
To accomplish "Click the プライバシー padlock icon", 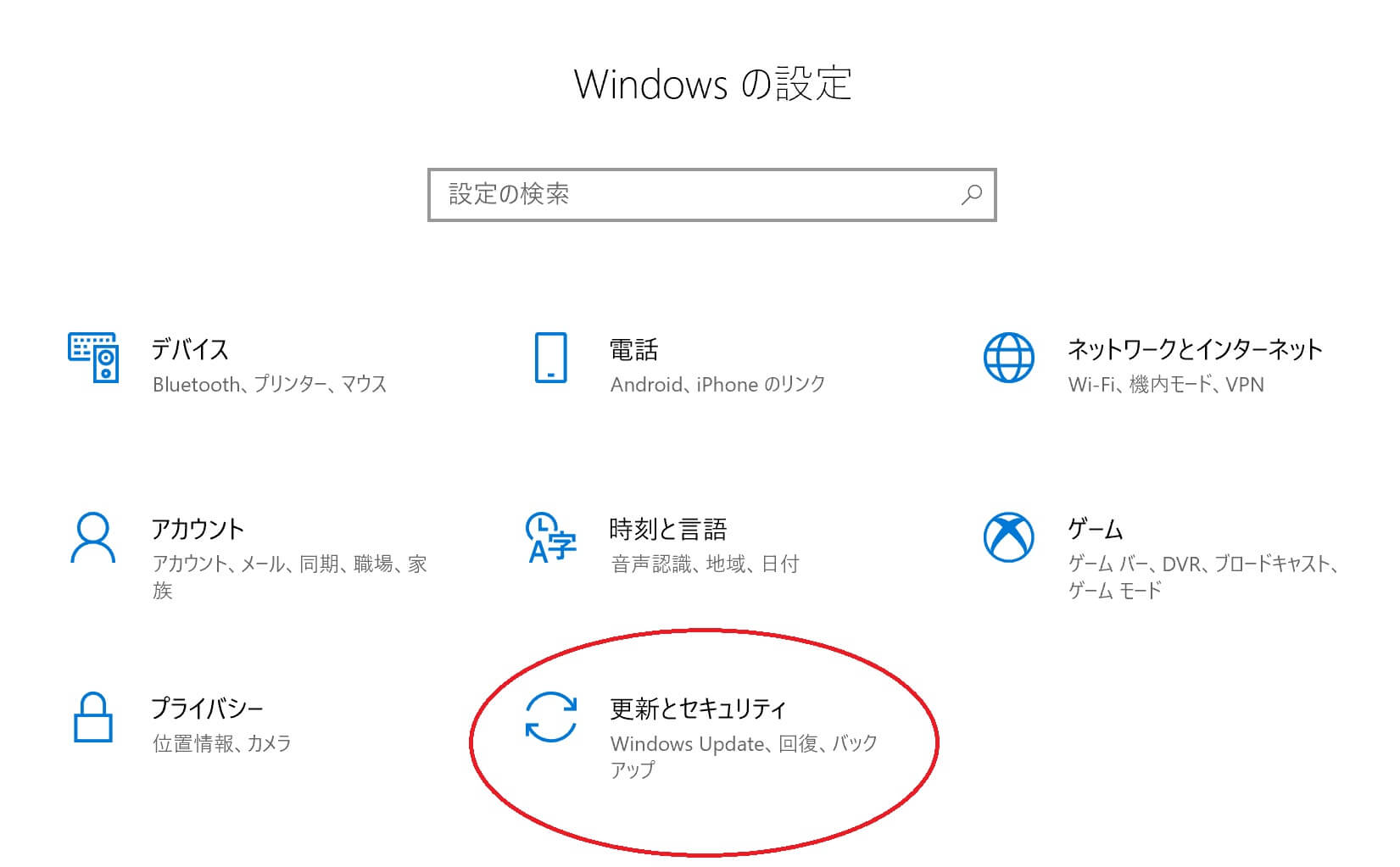I will point(93,717).
